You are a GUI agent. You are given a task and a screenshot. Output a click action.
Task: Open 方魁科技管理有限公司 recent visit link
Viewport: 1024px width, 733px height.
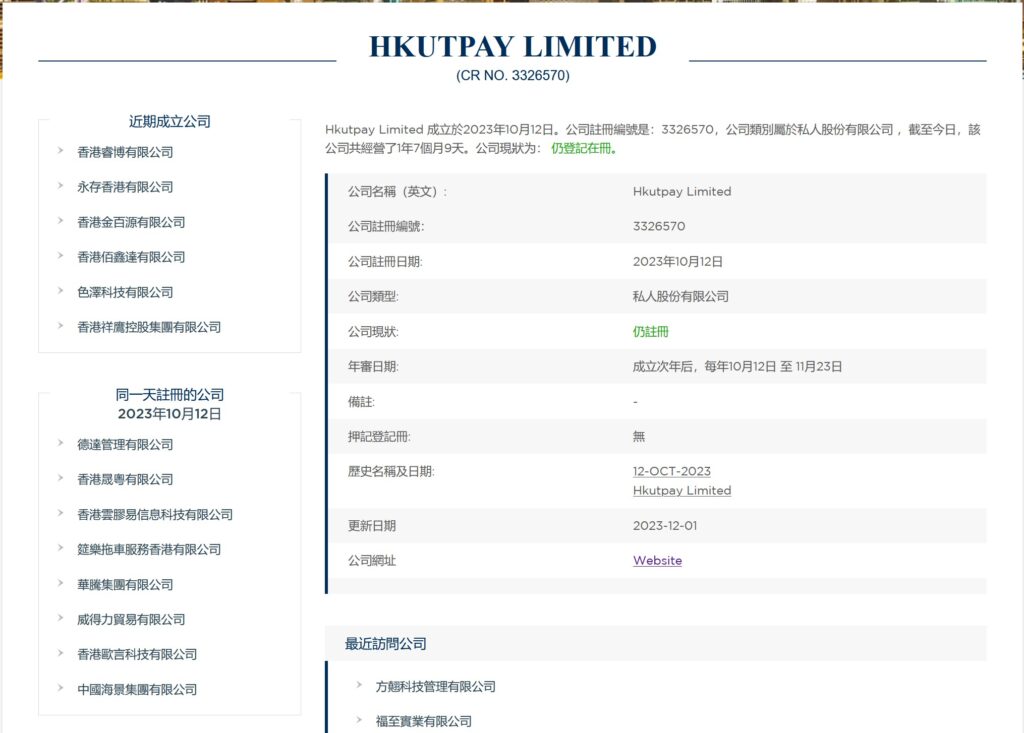[x=435, y=686]
